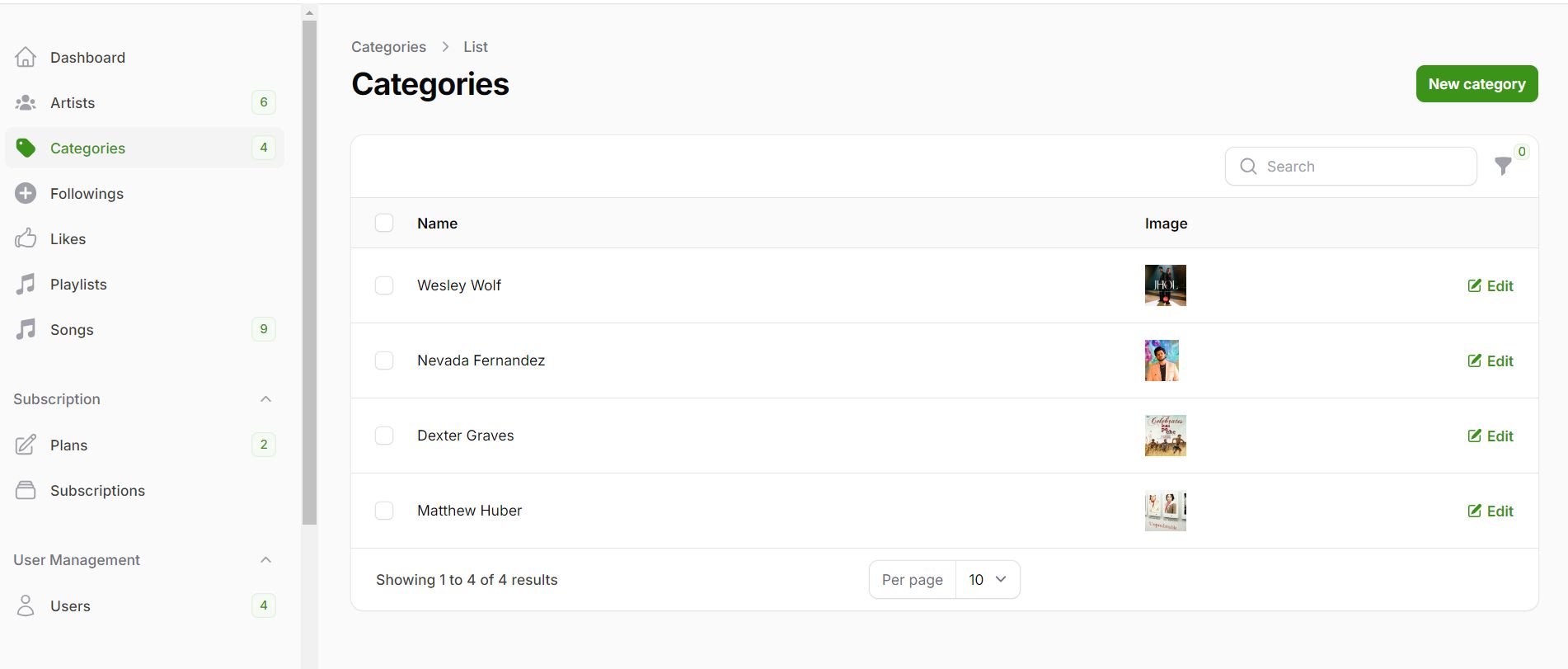
Task: Edit the Nevada Fernandez category
Action: [1491, 361]
